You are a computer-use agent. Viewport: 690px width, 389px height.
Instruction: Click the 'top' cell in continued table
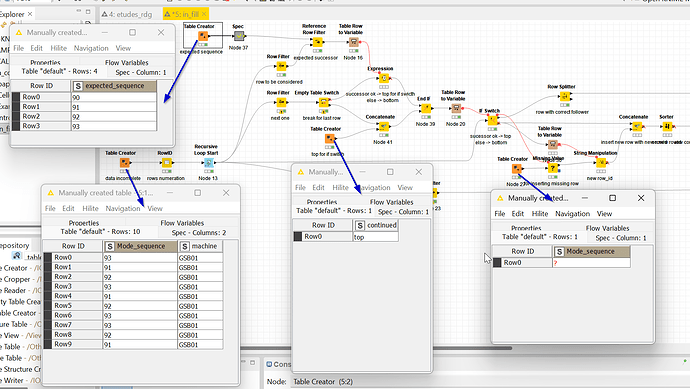[376, 237]
